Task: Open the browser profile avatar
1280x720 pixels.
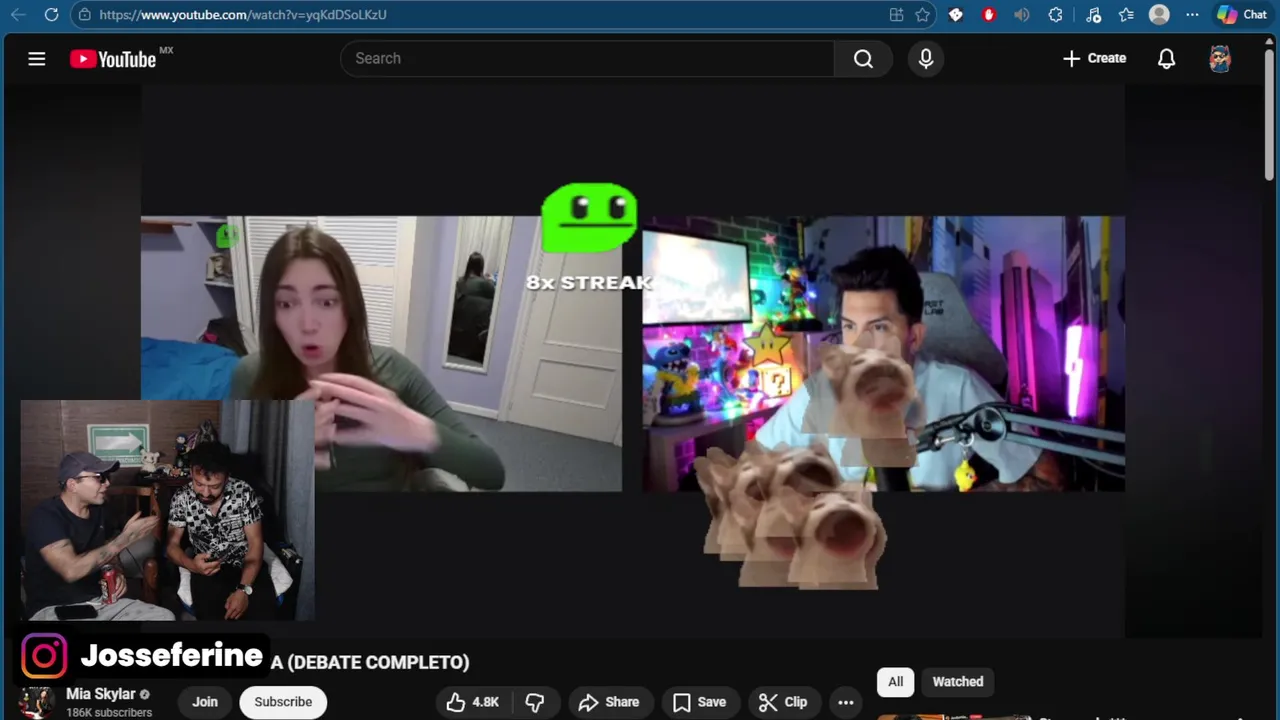Action: (x=1160, y=15)
